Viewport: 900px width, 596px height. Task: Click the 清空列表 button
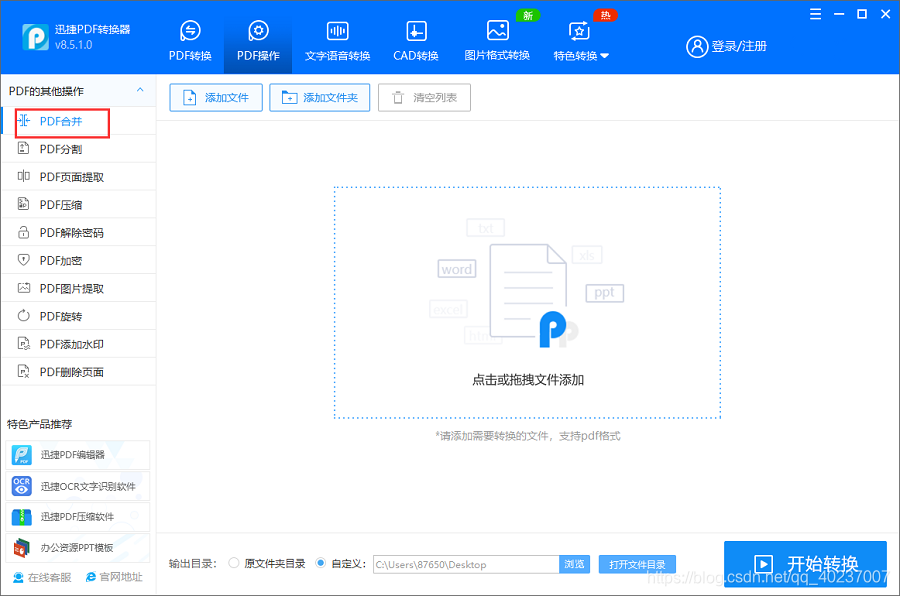tap(424, 98)
